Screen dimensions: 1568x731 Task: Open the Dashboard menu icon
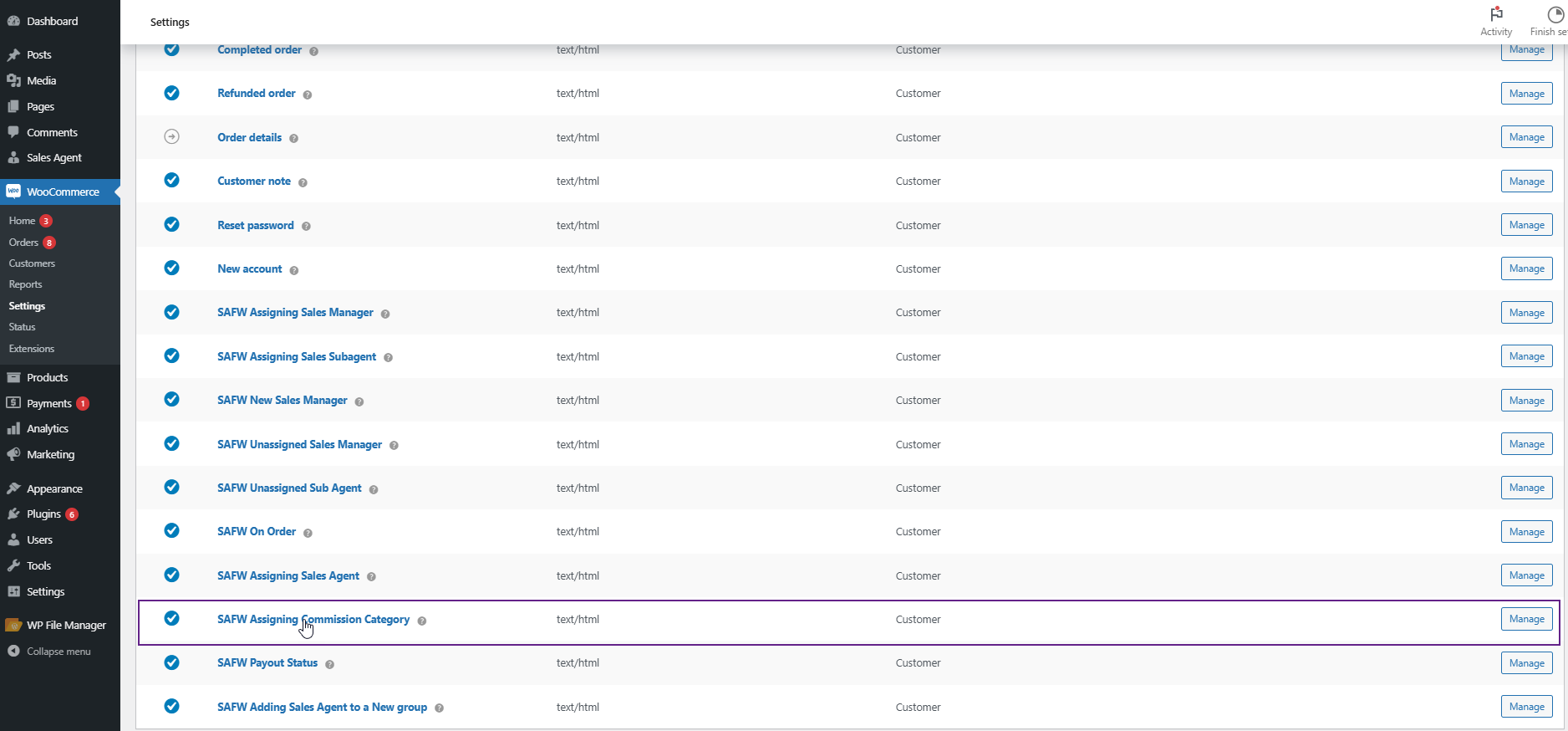click(13, 21)
